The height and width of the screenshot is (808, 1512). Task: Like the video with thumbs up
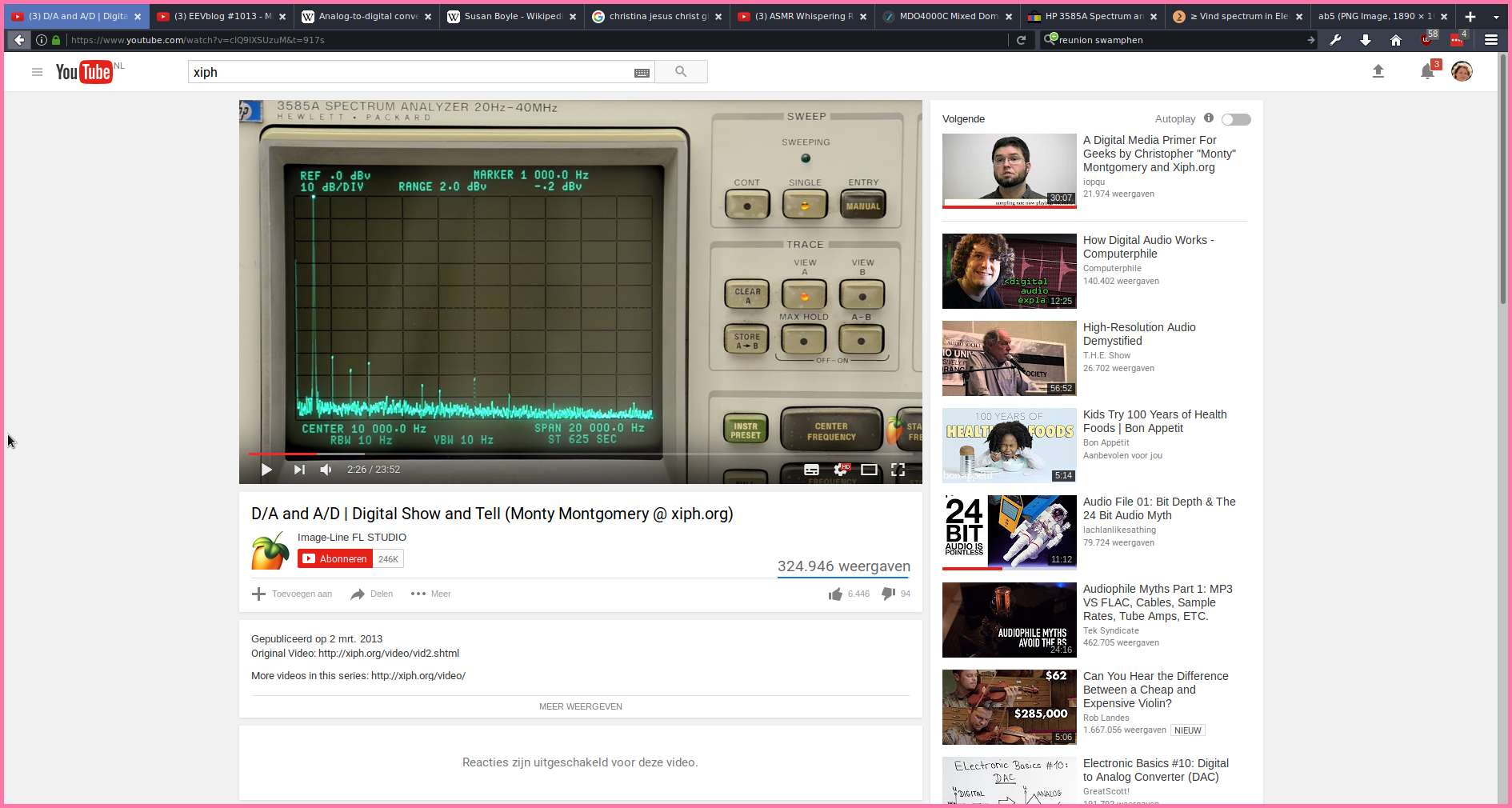[x=836, y=594]
